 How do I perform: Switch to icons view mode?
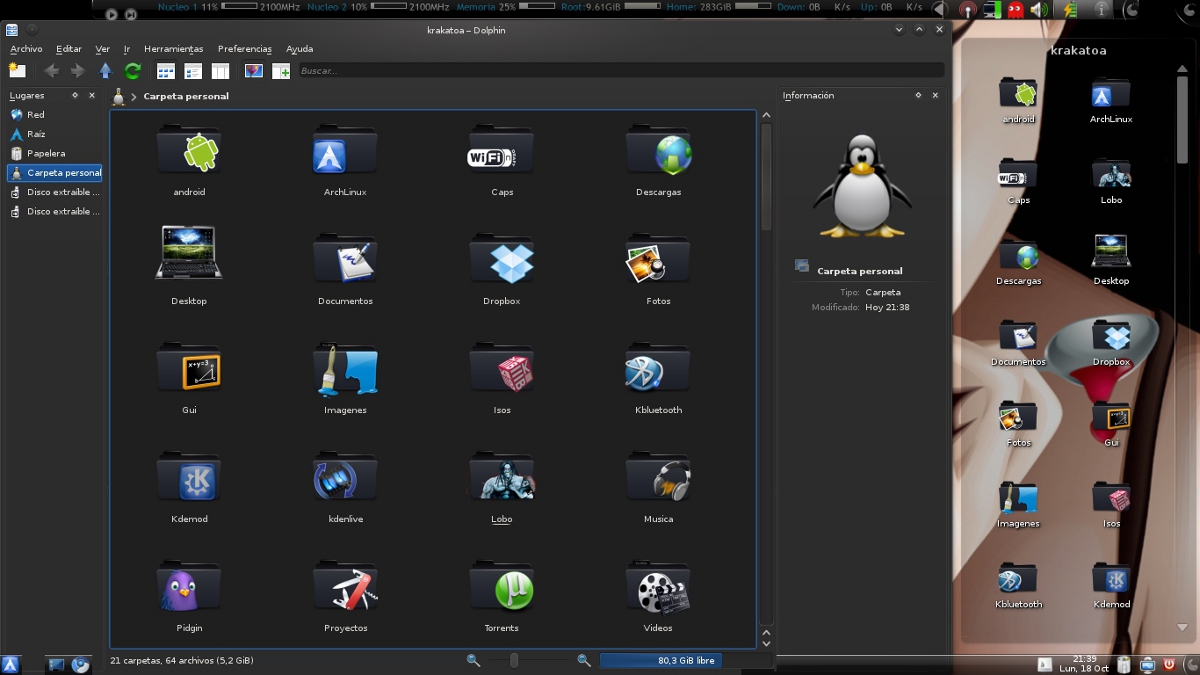[x=166, y=71]
